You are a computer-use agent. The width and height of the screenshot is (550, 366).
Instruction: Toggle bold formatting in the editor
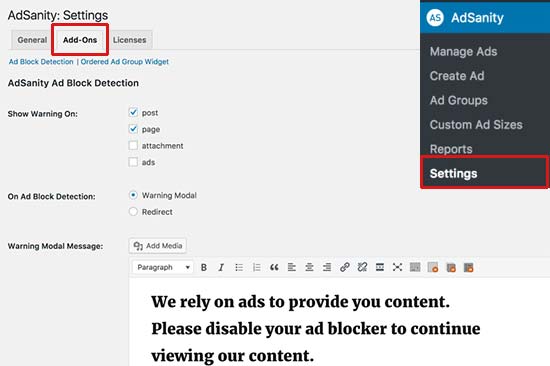click(x=204, y=267)
